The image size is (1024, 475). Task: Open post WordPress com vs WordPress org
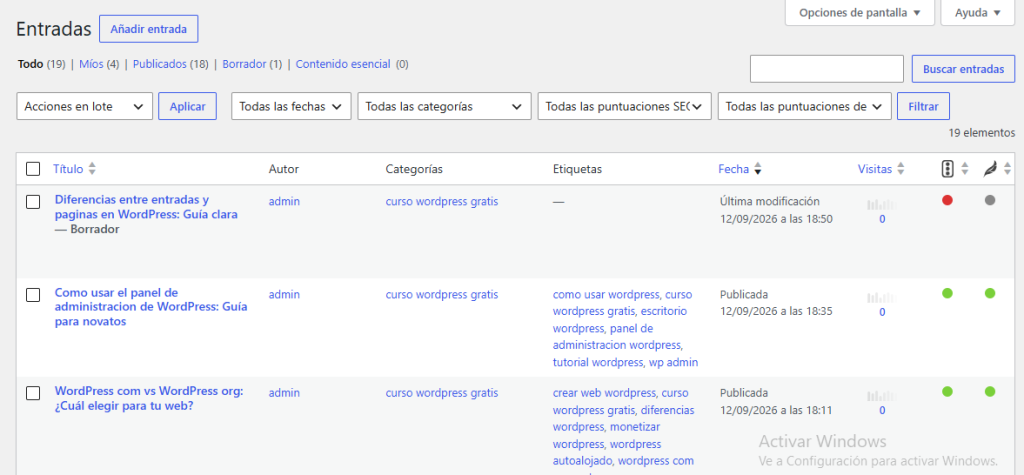click(x=149, y=399)
